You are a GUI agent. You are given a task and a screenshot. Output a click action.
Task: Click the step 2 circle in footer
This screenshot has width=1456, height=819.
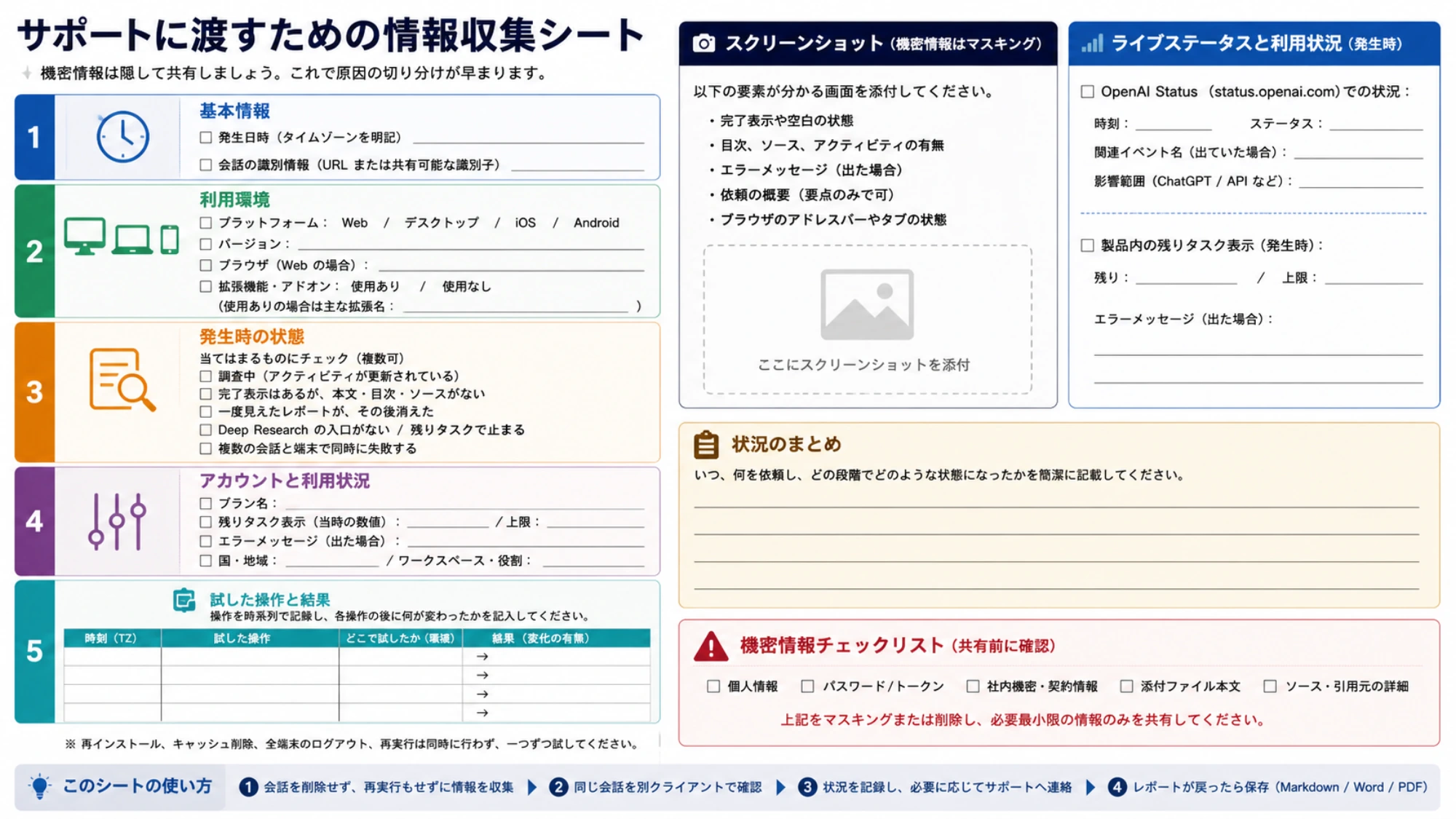coord(558,787)
